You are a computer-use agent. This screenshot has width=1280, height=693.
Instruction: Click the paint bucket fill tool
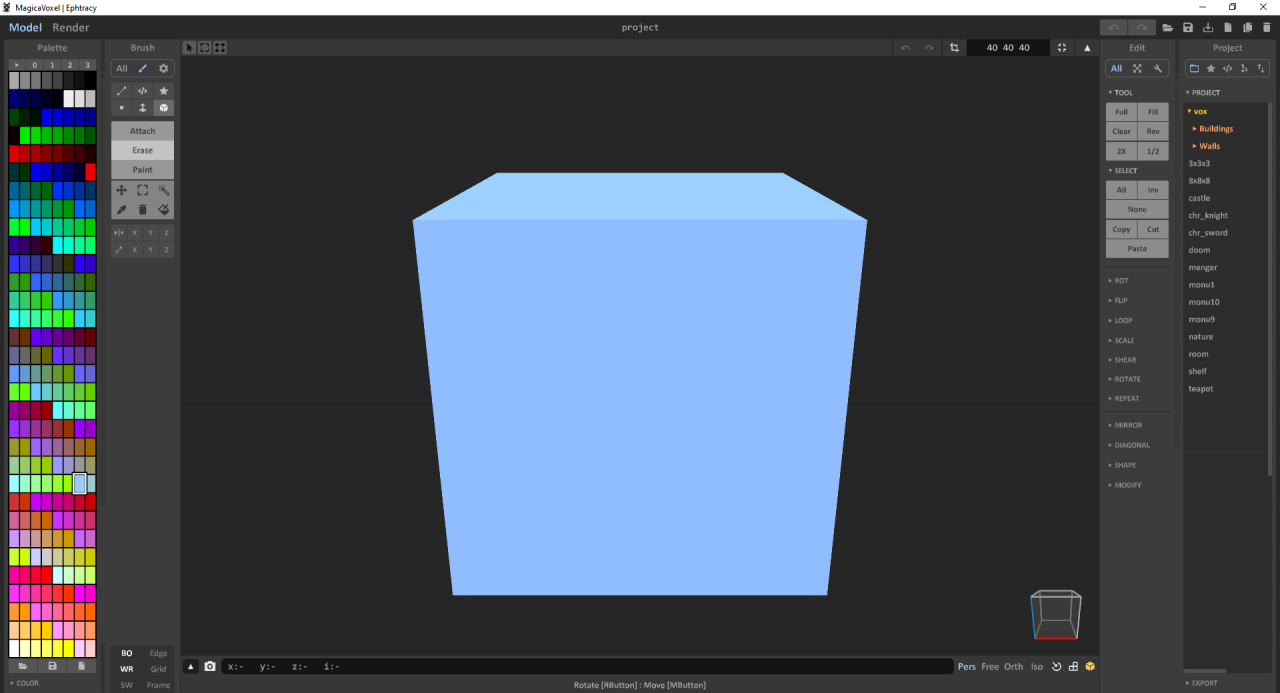click(164, 209)
